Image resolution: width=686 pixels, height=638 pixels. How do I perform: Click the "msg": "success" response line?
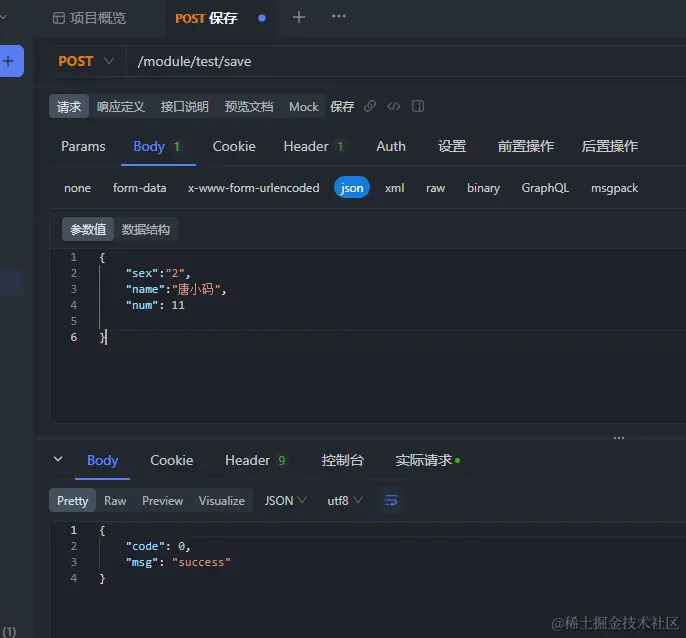click(x=178, y=562)
